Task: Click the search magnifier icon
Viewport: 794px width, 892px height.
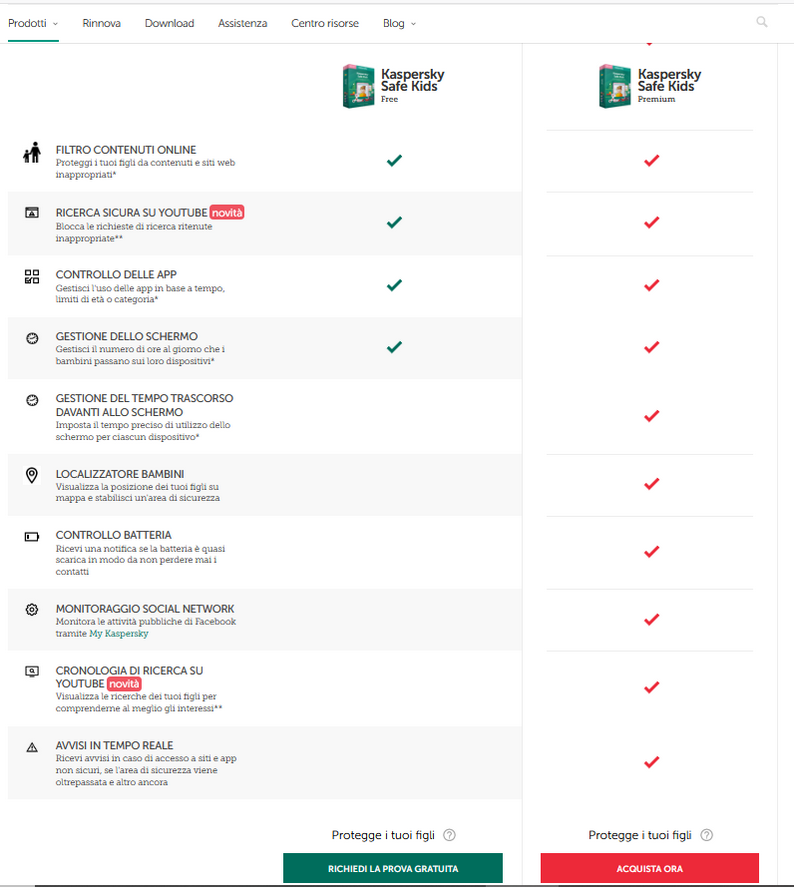Action: click(x=762, y=22)
